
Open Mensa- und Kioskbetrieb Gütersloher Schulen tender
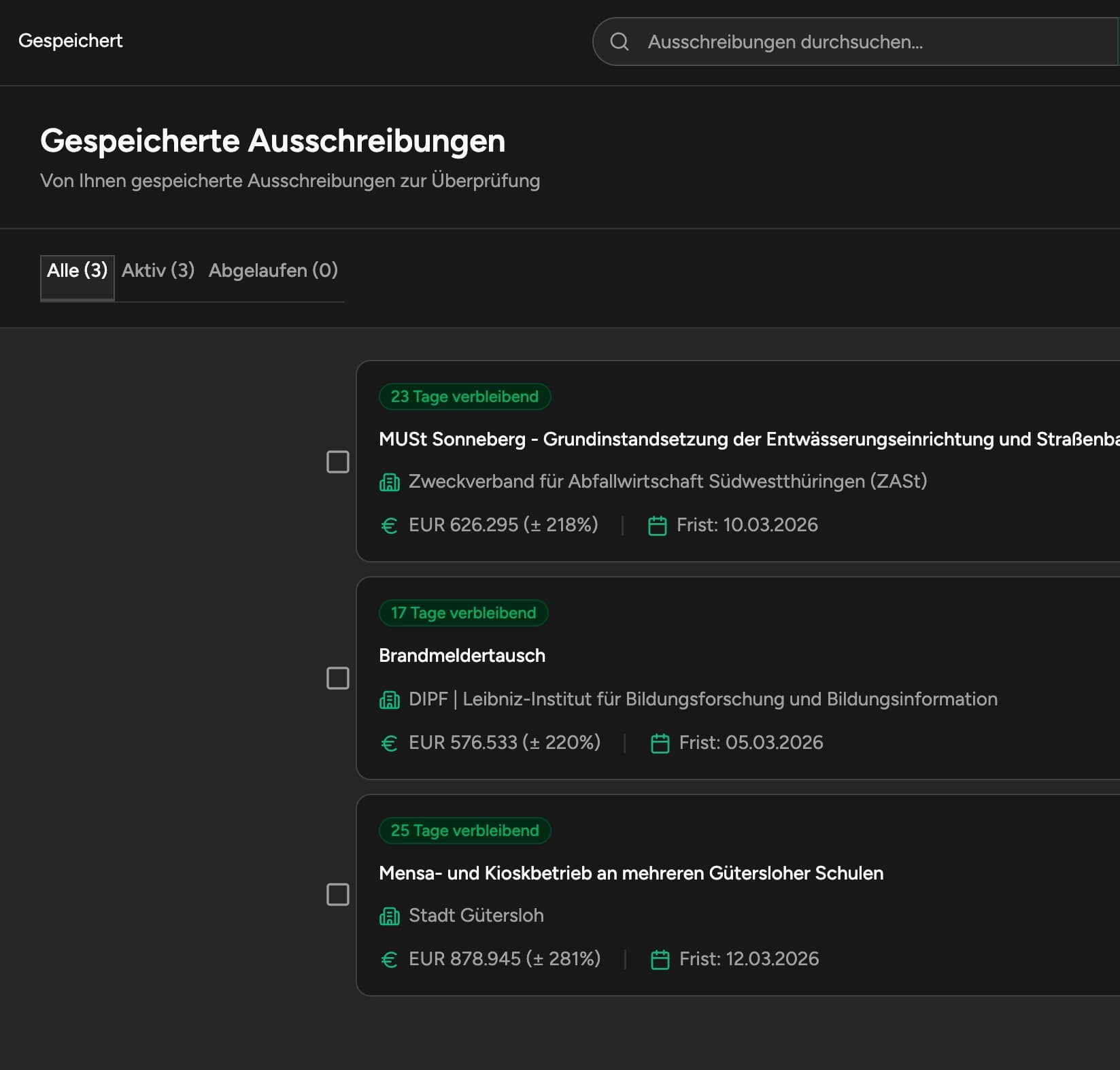point(631,873)
